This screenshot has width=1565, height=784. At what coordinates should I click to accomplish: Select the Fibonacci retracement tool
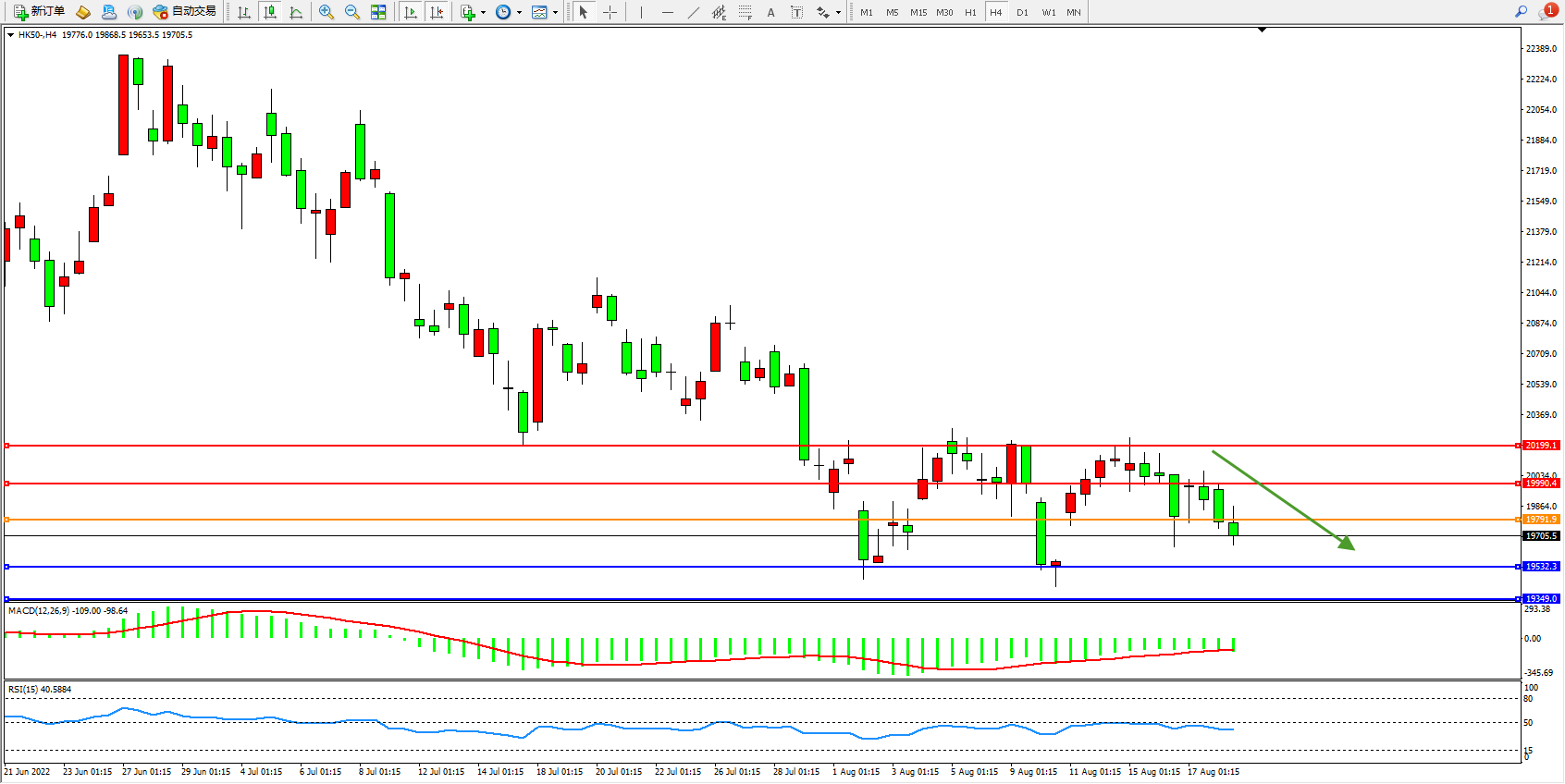pyautogui.click(x=745, y=12)
